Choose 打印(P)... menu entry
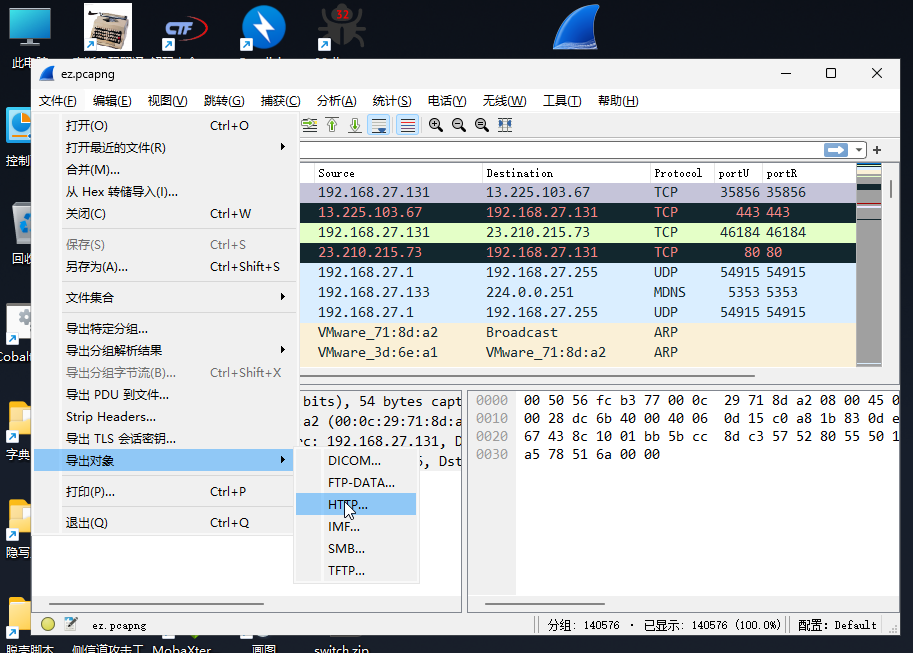Screen dimensions: 913x653 [164, 492]
